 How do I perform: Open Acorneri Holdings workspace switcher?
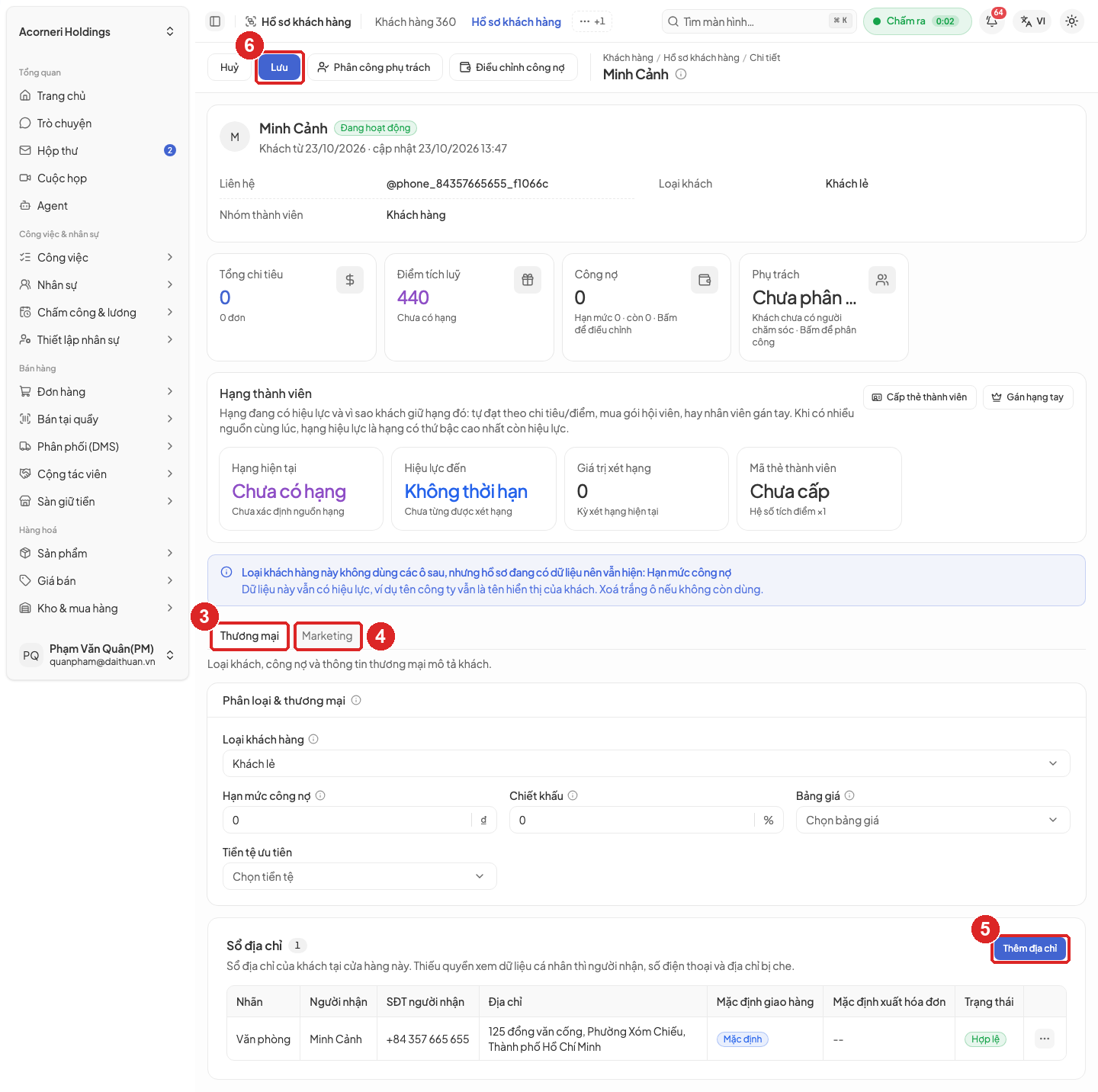pyautogui.click(x=98, y=31)
